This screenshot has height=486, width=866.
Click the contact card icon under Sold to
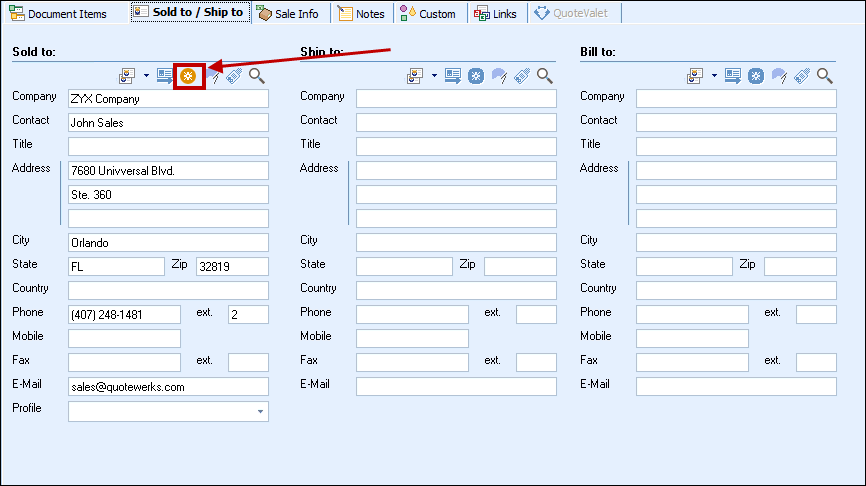tap(127, 76)
